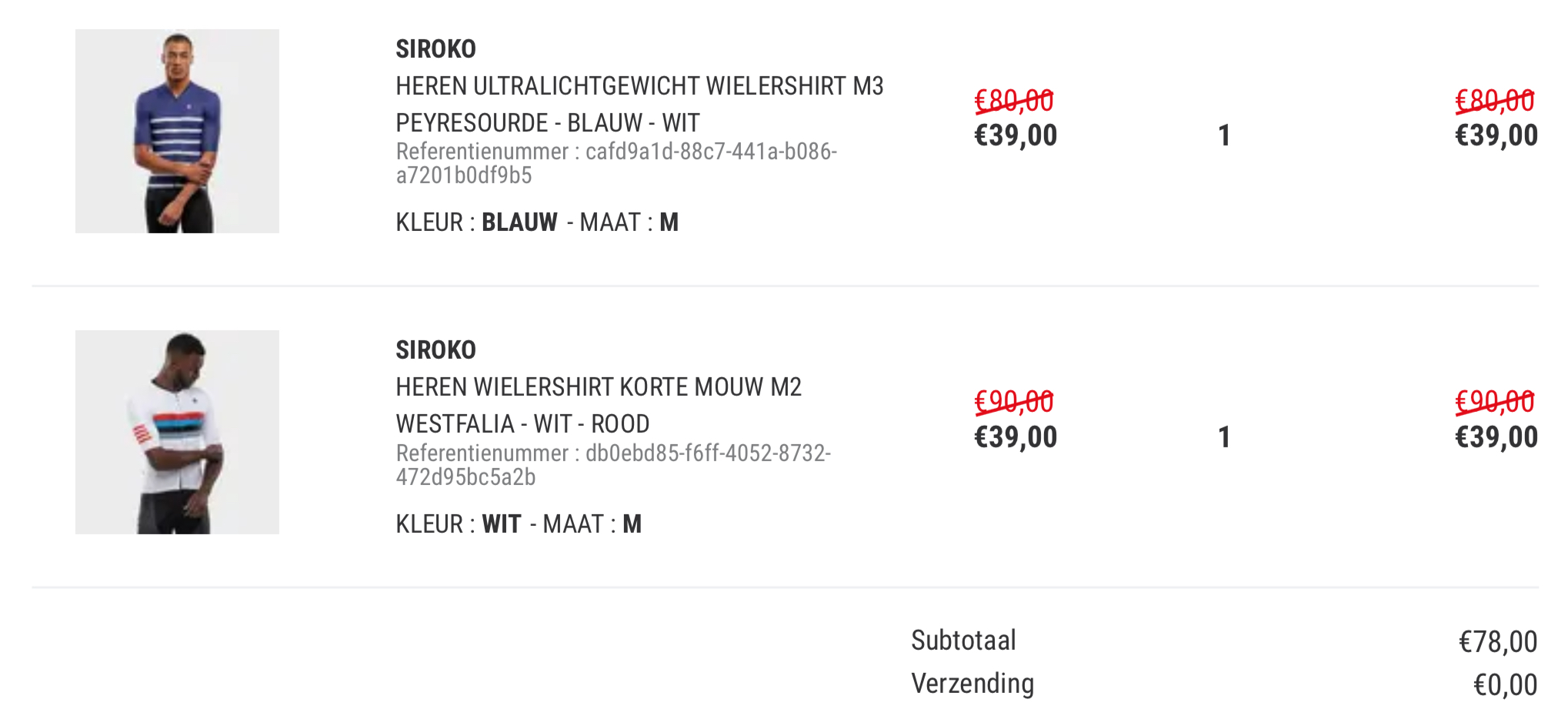Screen dimensions: 1568x726
Task: Click reference number starting with db0ebd85
Action: click(x=613, y=465)
